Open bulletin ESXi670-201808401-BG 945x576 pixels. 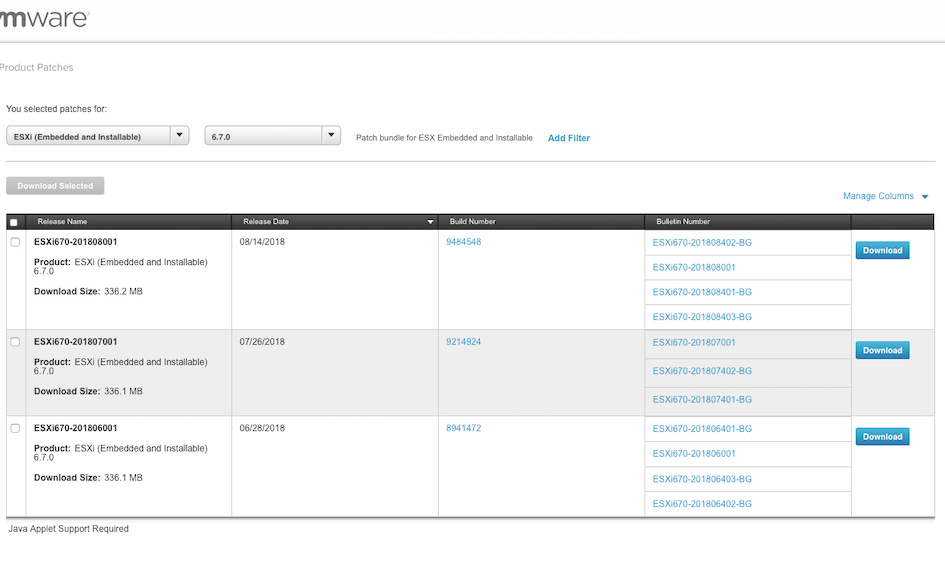[702, 292]
